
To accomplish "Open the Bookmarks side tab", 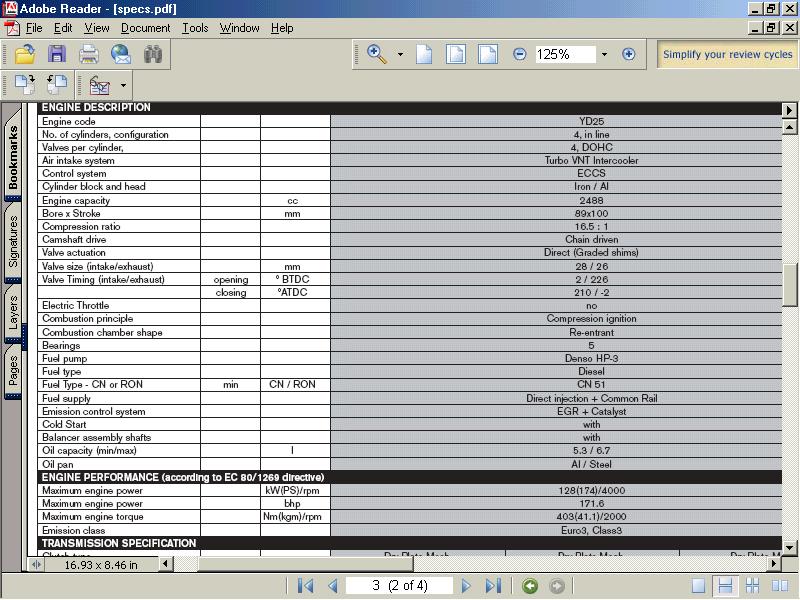I will [x=13, y=156].
